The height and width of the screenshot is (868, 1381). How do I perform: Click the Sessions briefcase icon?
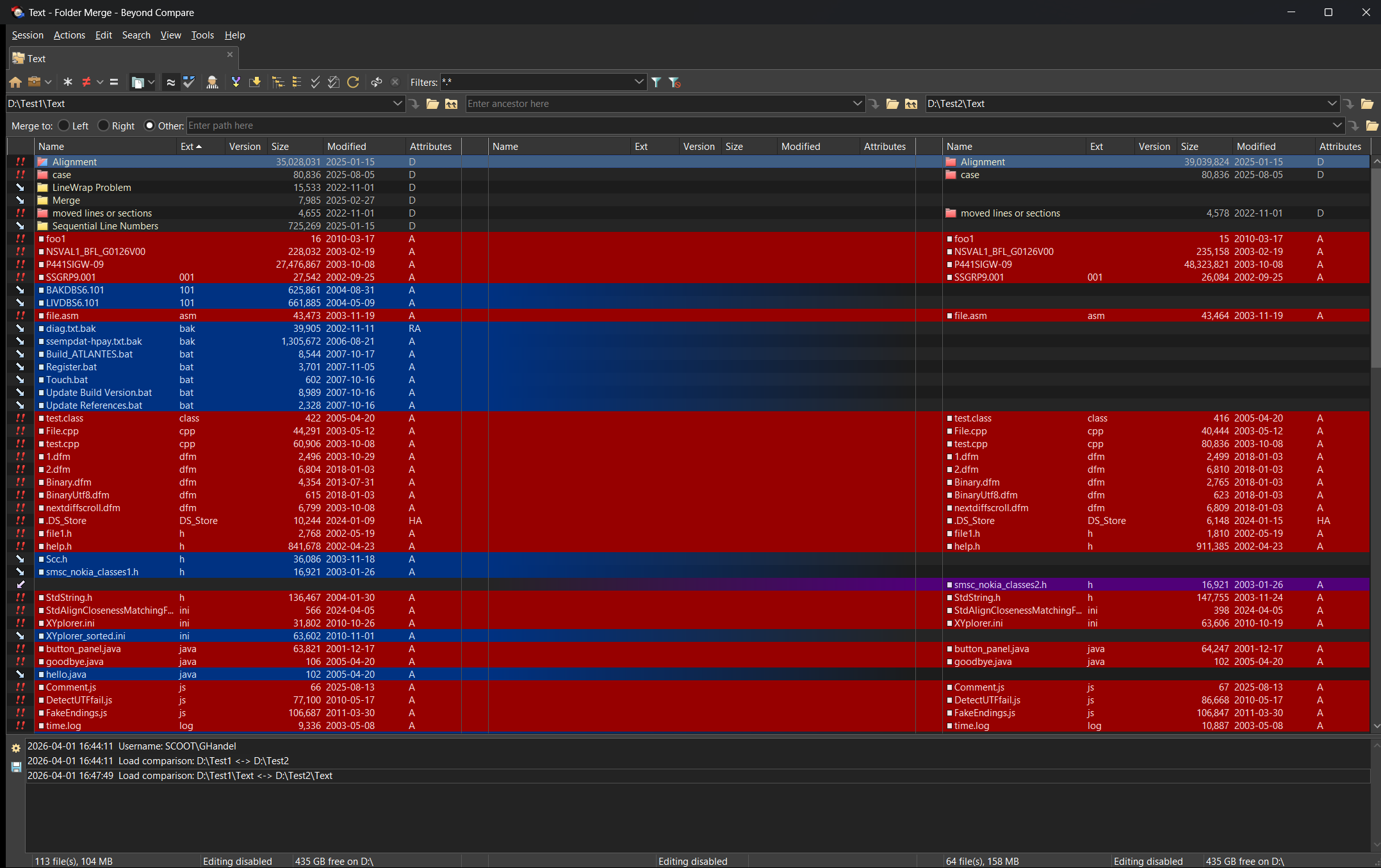tap(35, 82)
